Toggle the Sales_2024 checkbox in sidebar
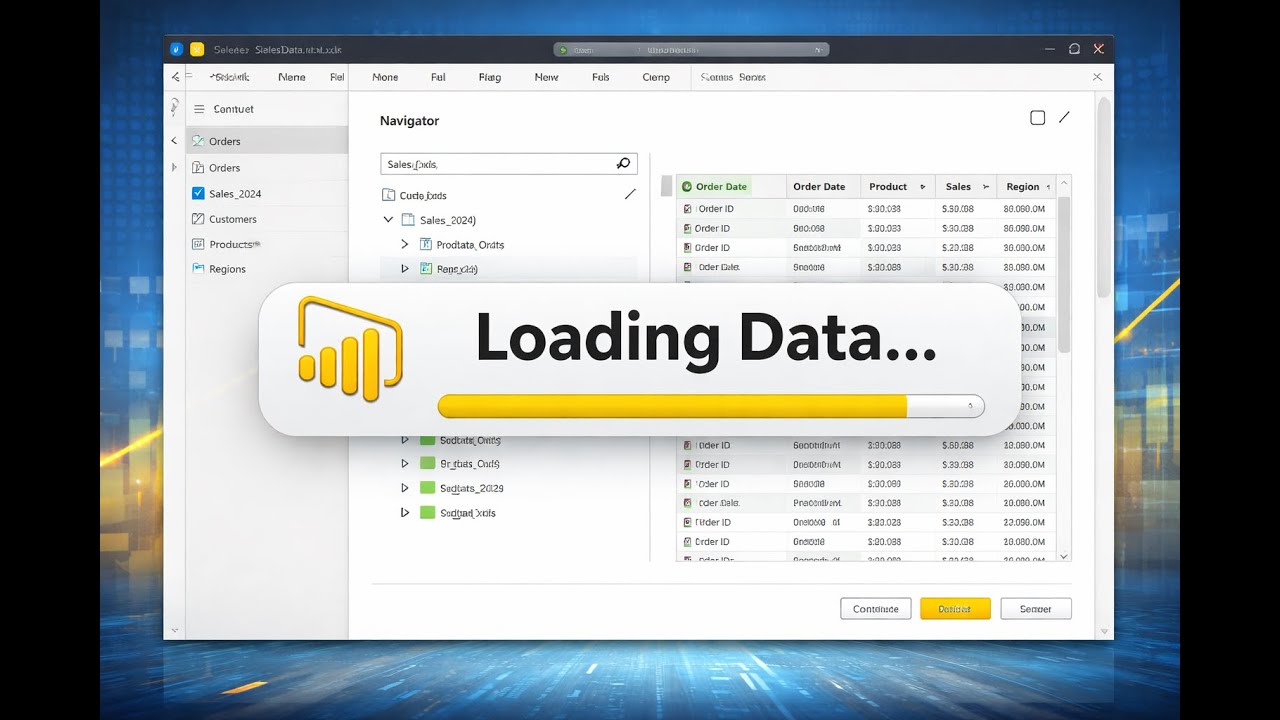The image size is (1280, 720). [x=198, y=193]
